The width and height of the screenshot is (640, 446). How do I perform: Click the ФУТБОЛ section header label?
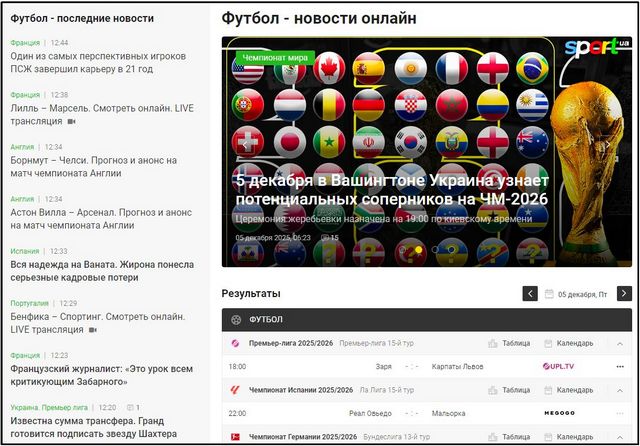pyautogui.click(x=266, y=320)
